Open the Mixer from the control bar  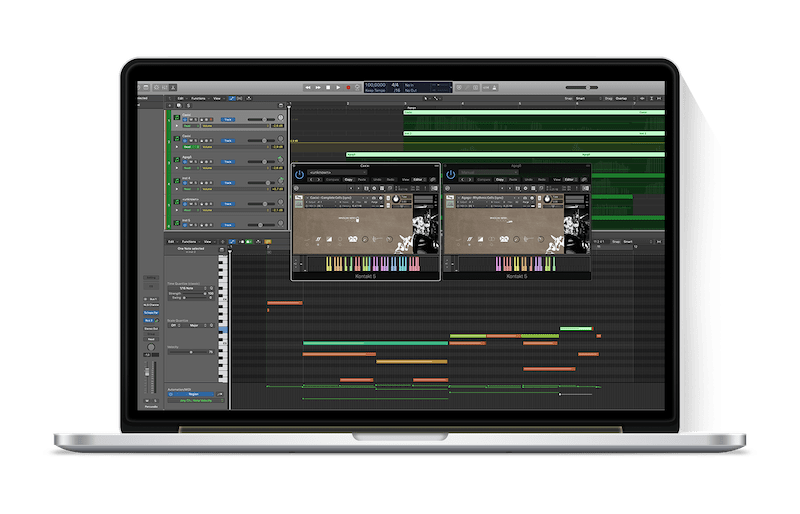point(165,88)
